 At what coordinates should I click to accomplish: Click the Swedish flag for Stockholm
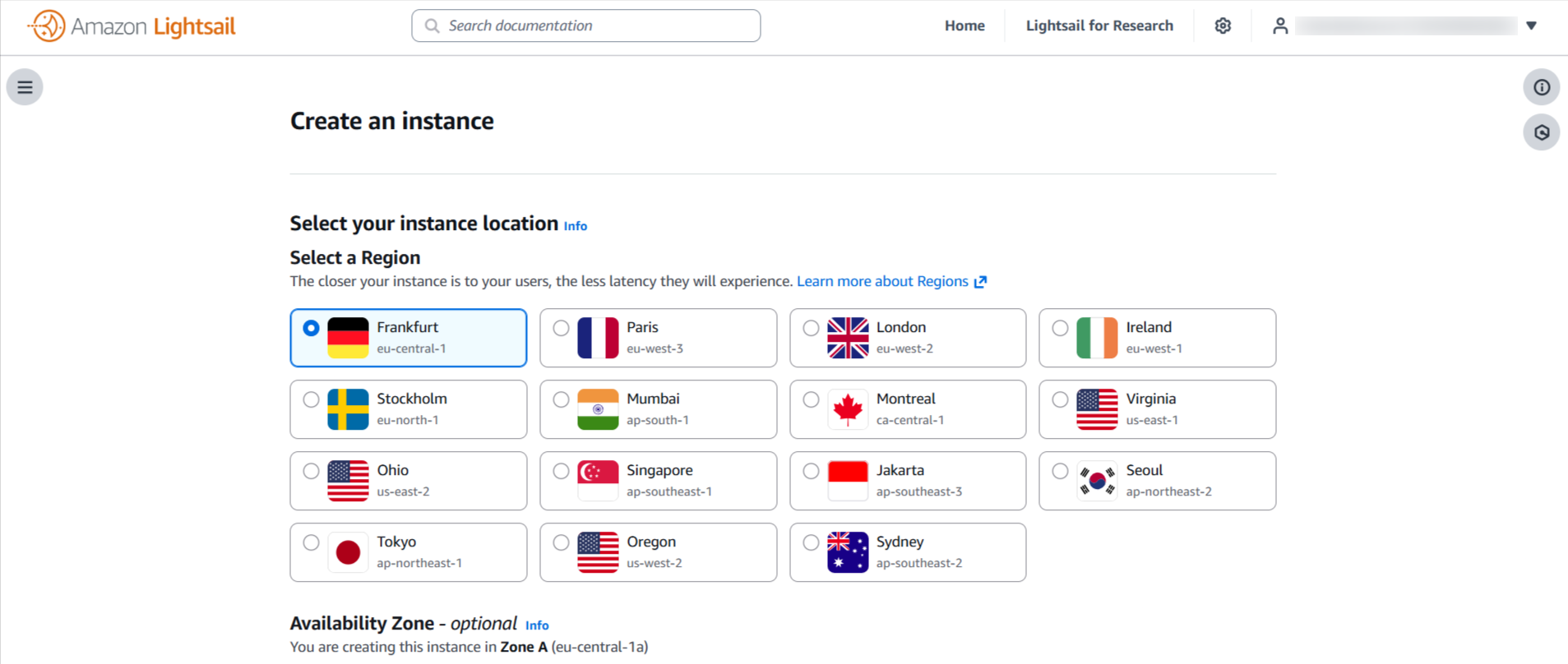tap(348, 409)
